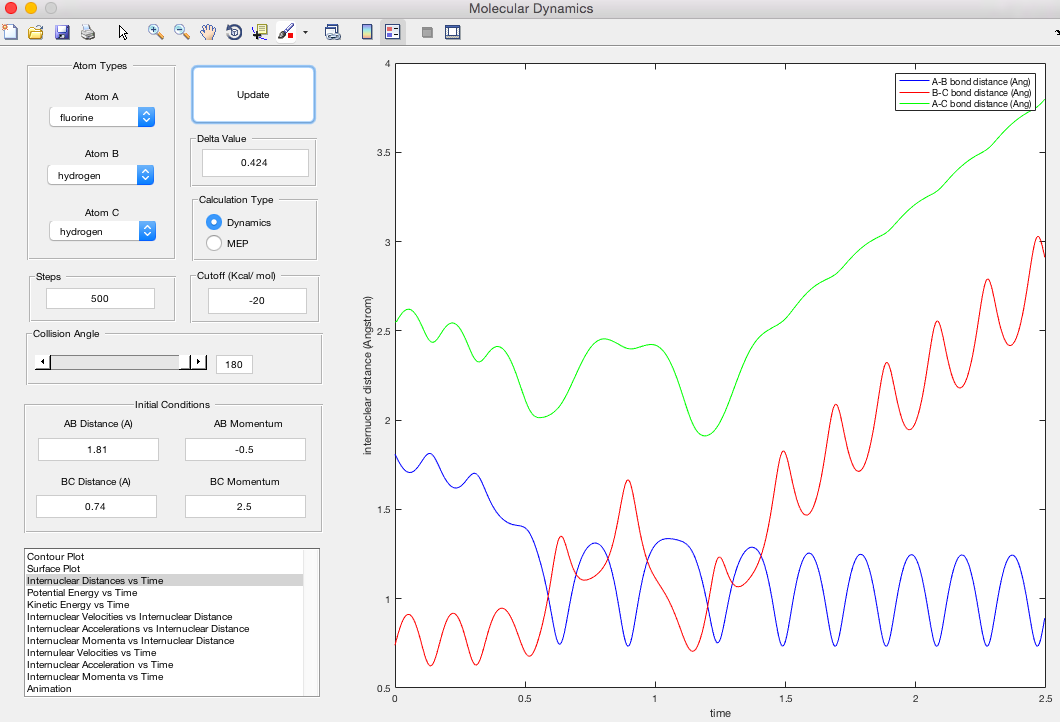Activate the Pan hand tool
This screenshot has height=722, width=1060.
[x=208, y=32]
